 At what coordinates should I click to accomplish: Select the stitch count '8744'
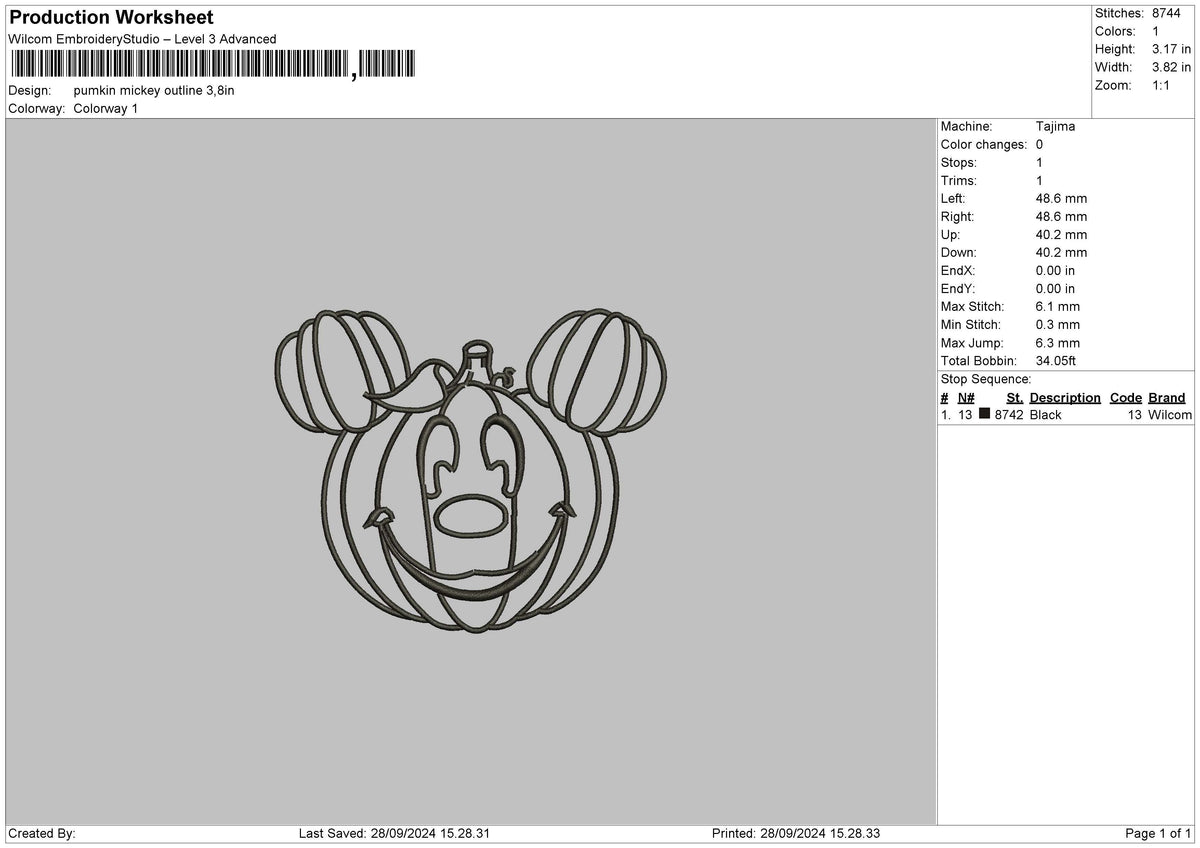[1167, 13]
